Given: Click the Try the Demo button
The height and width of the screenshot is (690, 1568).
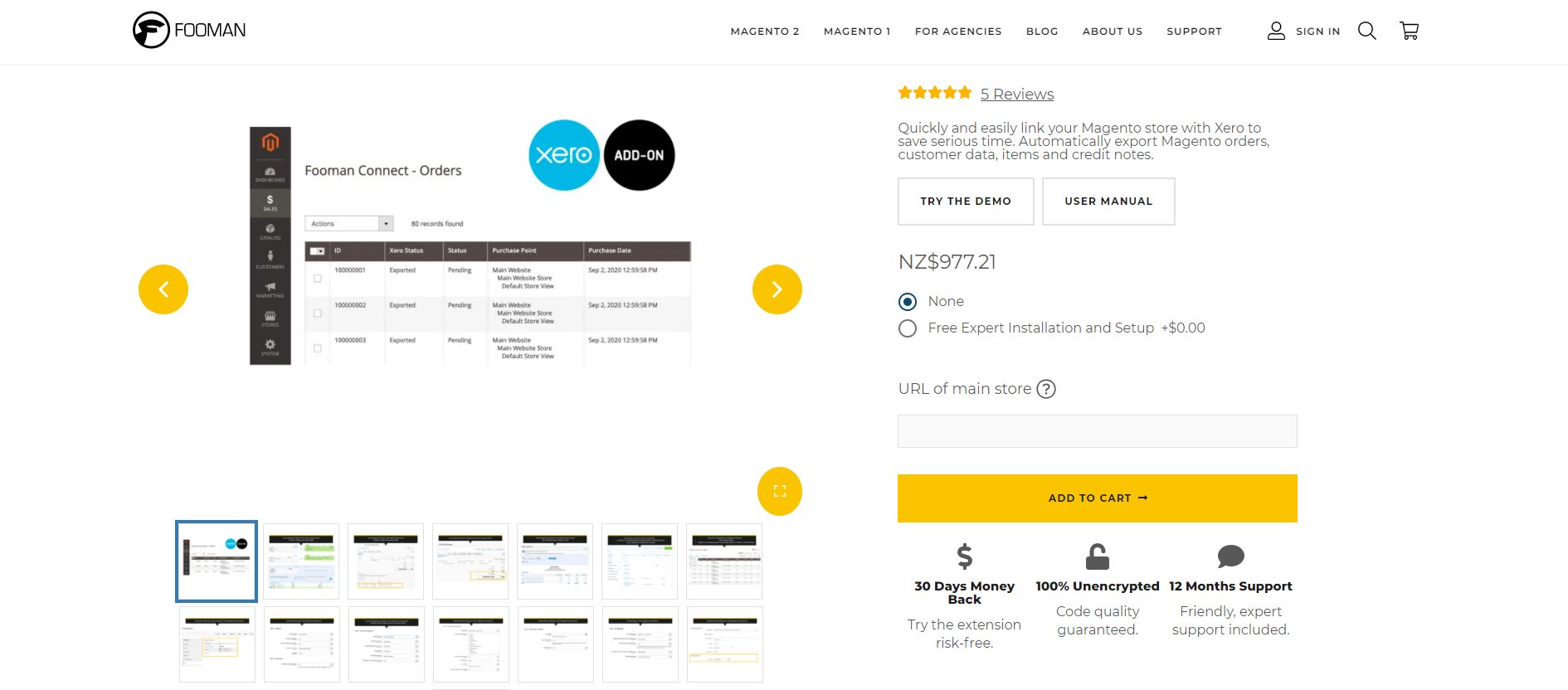Looking at the screenshot, I should [x=966, y=202].
